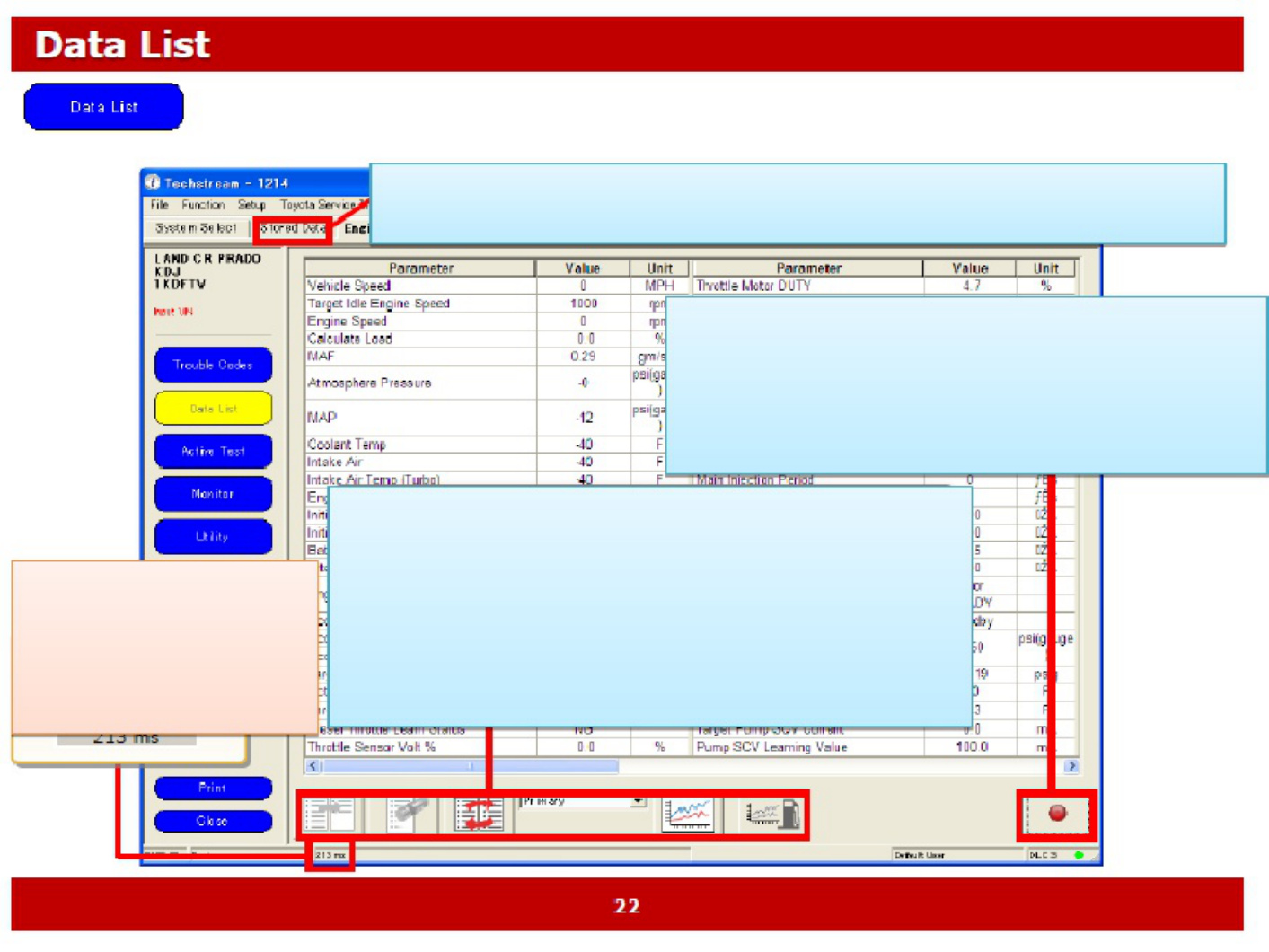The height and width of the screenshot is (952, 1269).
Task: Click the red record snapshot button
Action: click(x=1056, y=814)
